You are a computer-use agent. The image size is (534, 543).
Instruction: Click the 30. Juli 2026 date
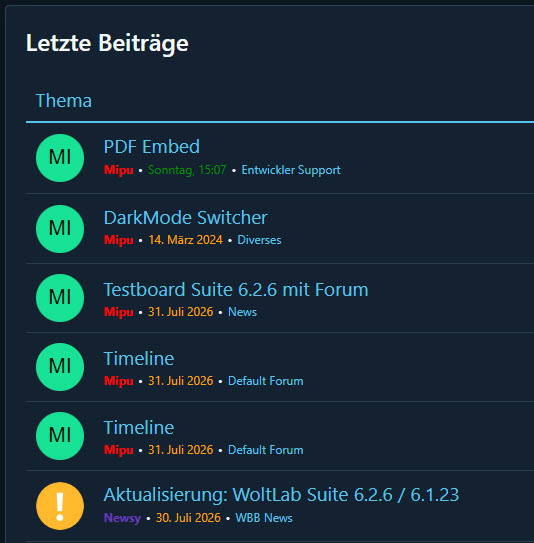click(x=188, y=518)
